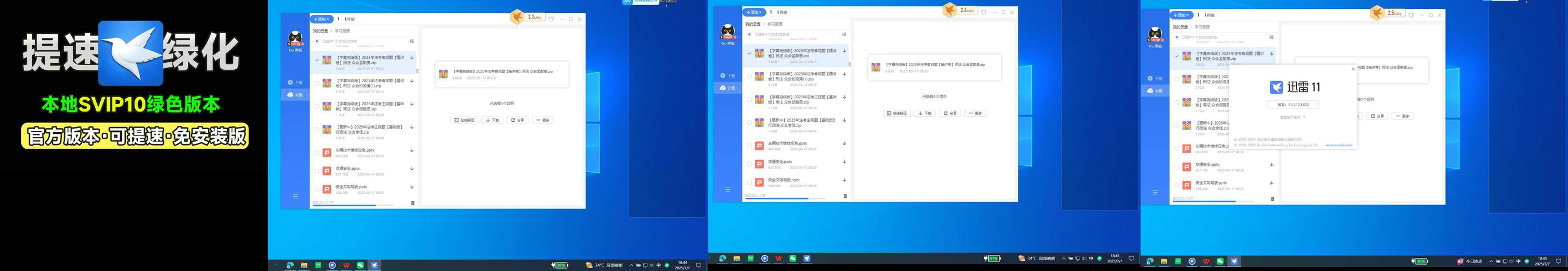Check the 交通安全.pptx checkbox in leftmost window
This screenshot has height=271, width=1568.
pos(317,172)
